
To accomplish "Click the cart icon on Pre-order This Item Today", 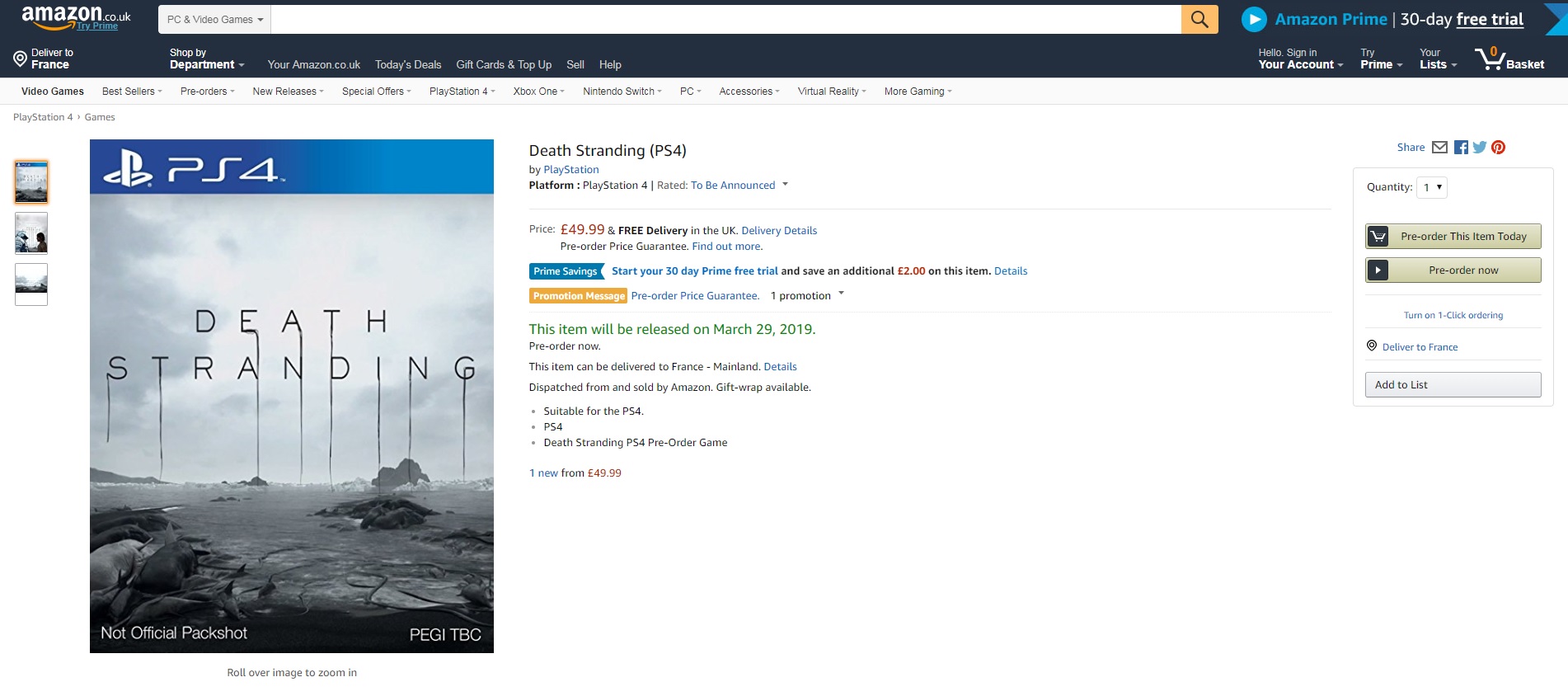I will pyautogui.click(x=1378, y=237).
